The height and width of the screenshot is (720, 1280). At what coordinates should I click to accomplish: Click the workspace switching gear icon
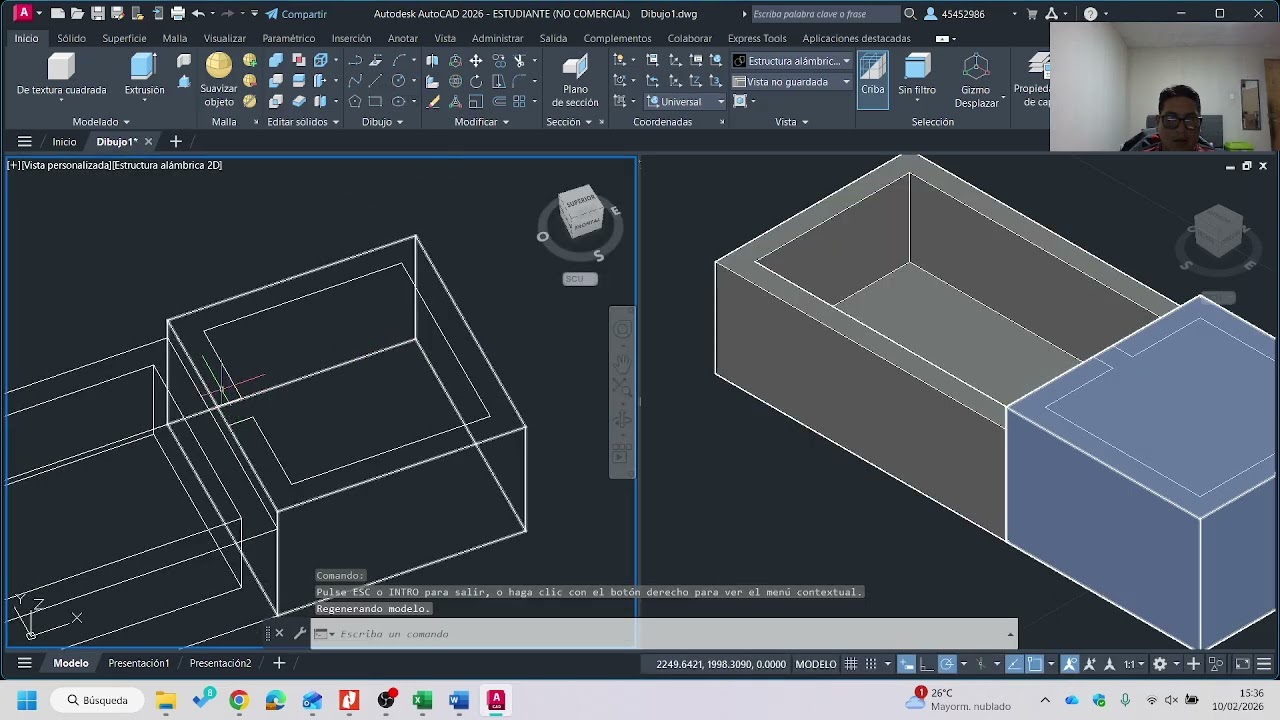pyautogui.click(x=1160, y=663)
